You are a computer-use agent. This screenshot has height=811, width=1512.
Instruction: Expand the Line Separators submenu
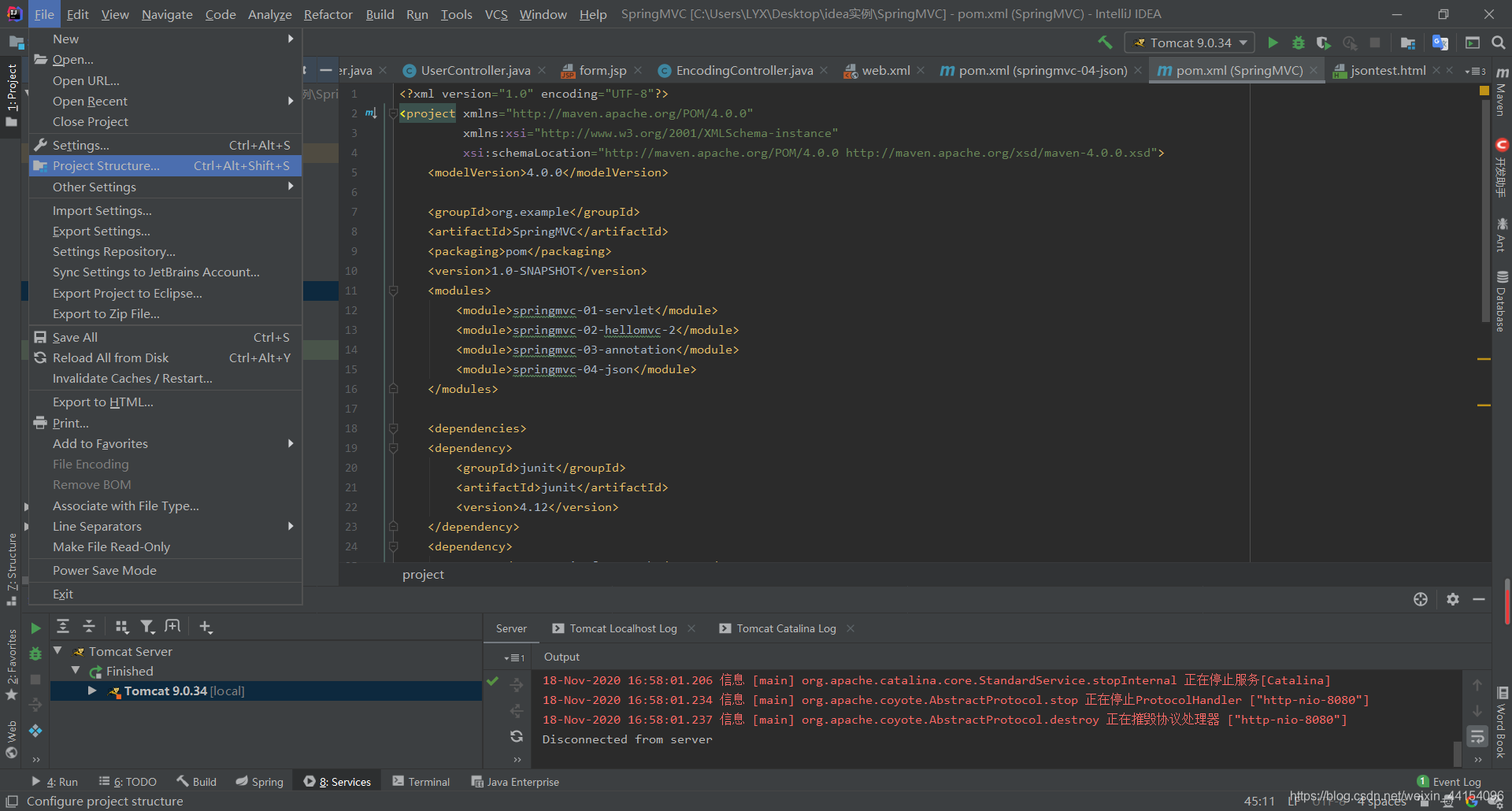[x=165, y=526]
